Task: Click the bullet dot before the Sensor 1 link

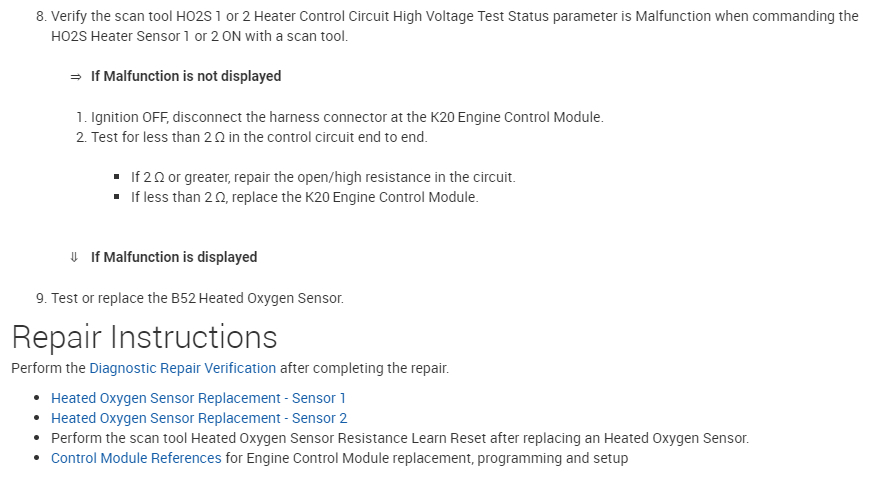Action: tap(38, 398)
